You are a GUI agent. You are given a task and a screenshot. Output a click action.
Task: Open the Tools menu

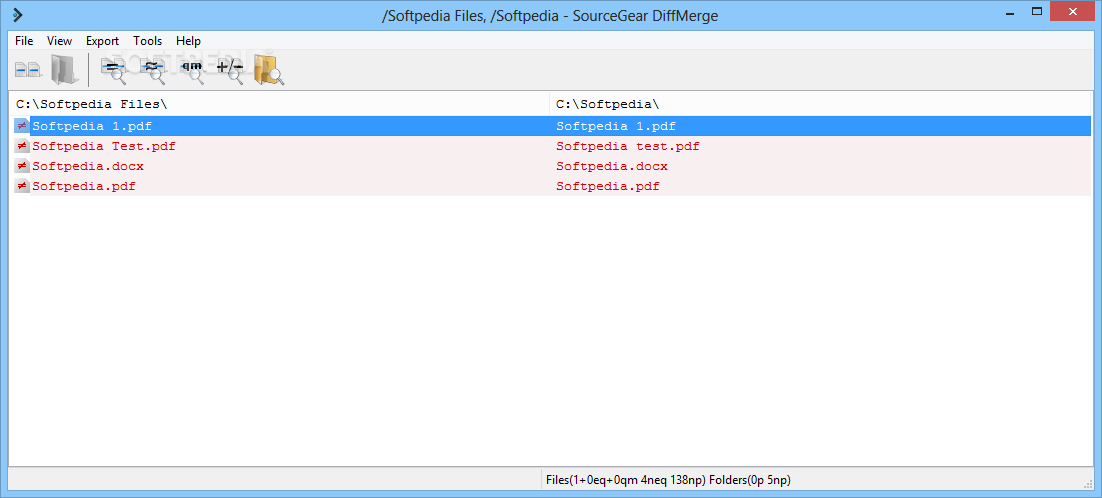tap(148, 41)
